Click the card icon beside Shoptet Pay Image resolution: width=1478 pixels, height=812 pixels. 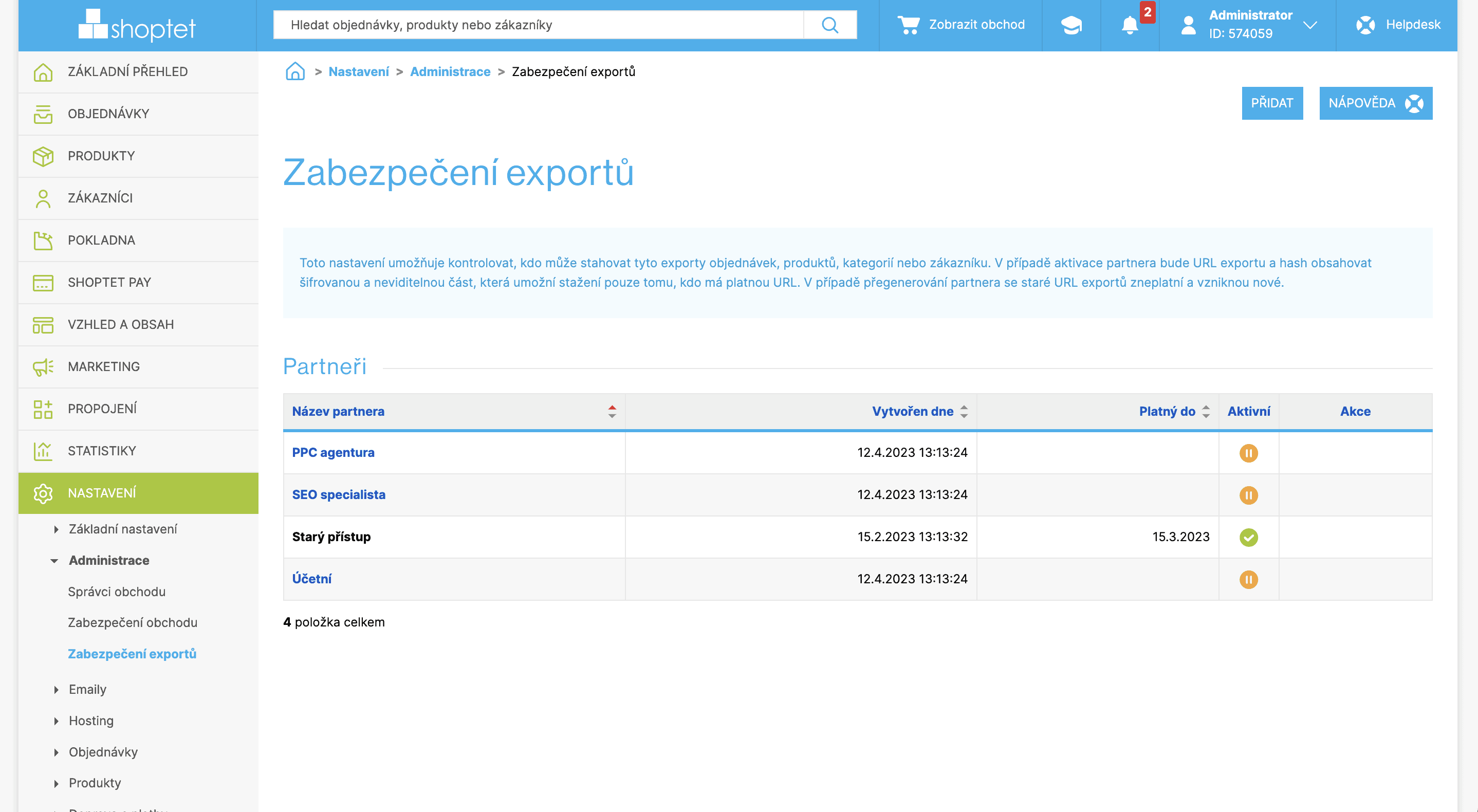point(43,282)
